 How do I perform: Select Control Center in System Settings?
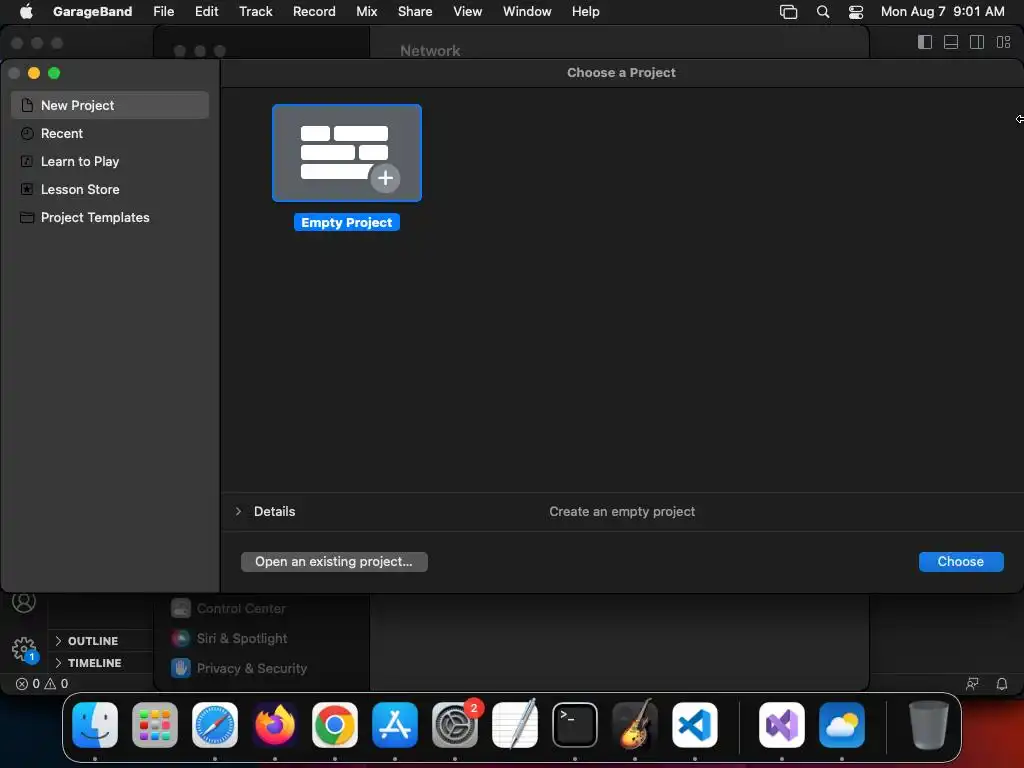point(229,608)
